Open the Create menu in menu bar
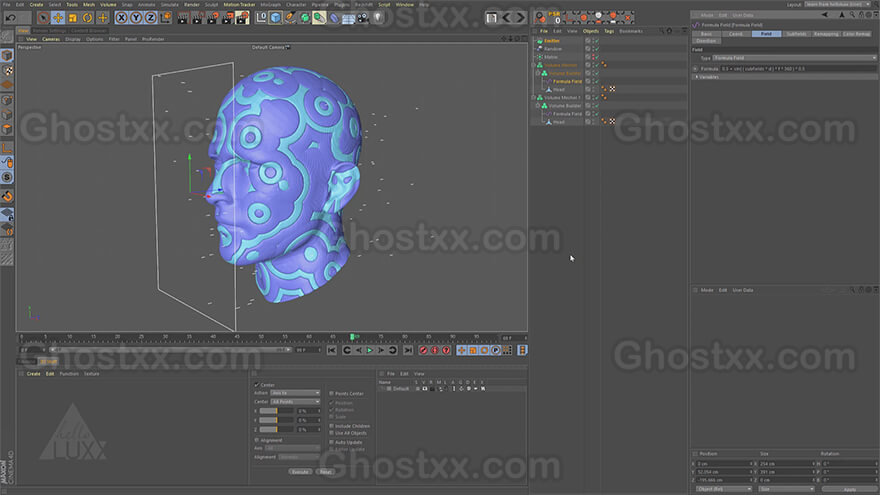880x495 pixels. coord(36,4)
